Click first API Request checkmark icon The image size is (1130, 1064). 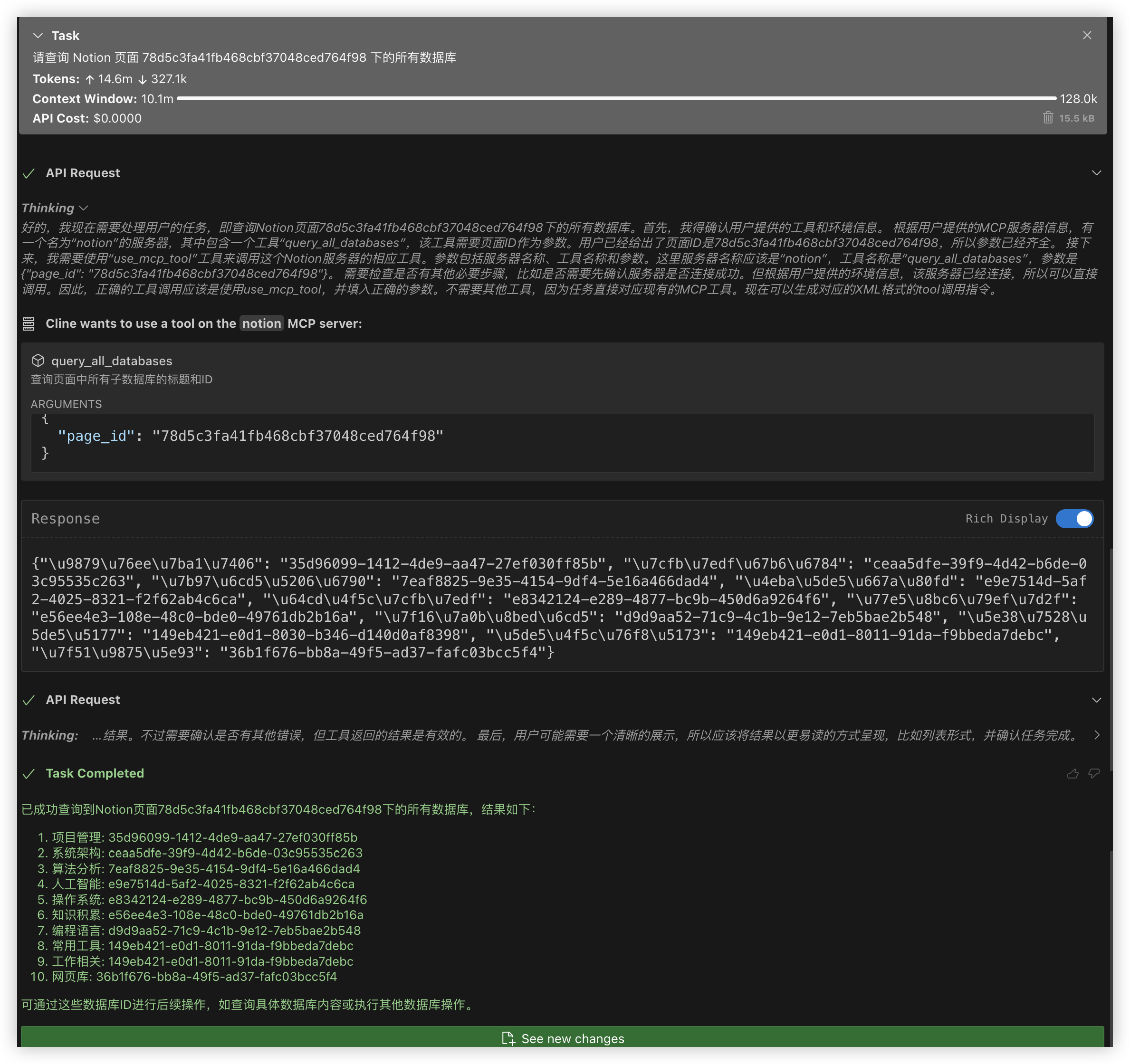point(29,173)
